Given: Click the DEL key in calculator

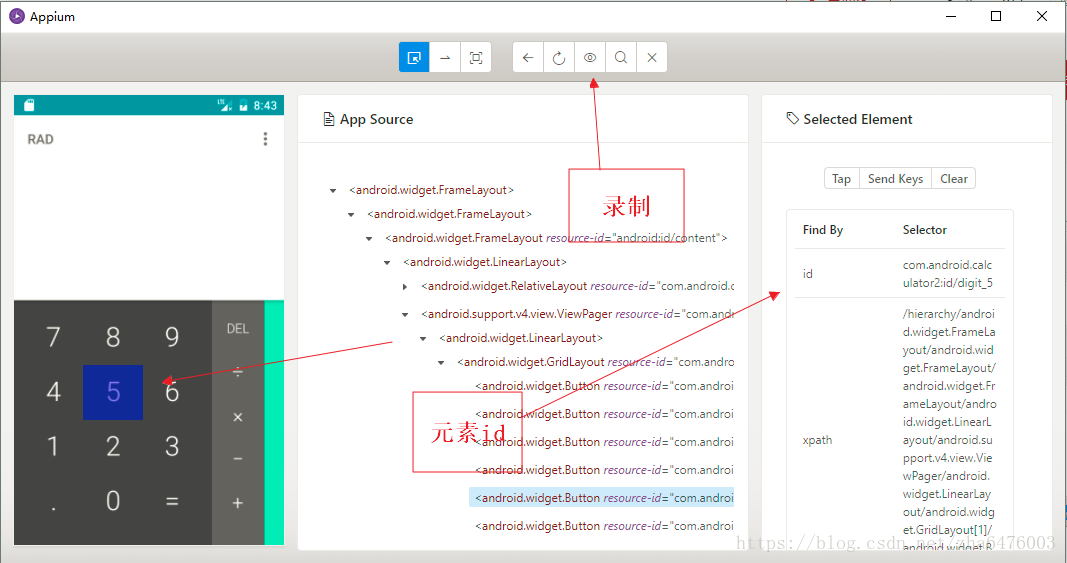Looking at the screenshot, I should pos(237,329).
